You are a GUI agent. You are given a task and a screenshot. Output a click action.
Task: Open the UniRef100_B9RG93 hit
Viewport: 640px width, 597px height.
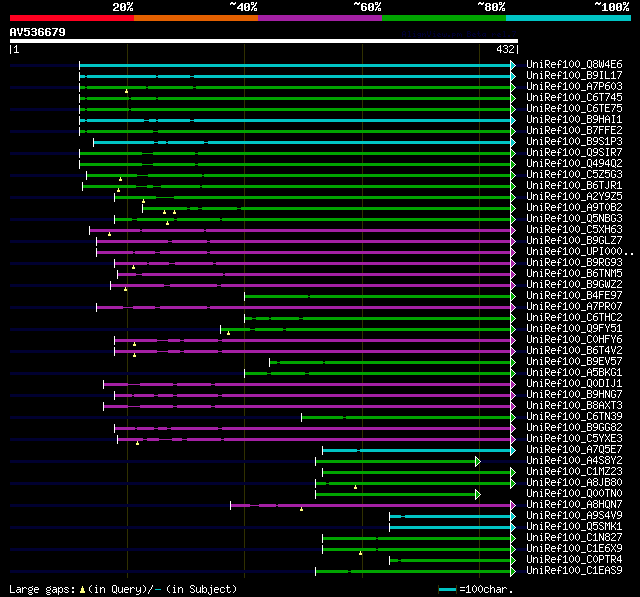coord(574,263)
